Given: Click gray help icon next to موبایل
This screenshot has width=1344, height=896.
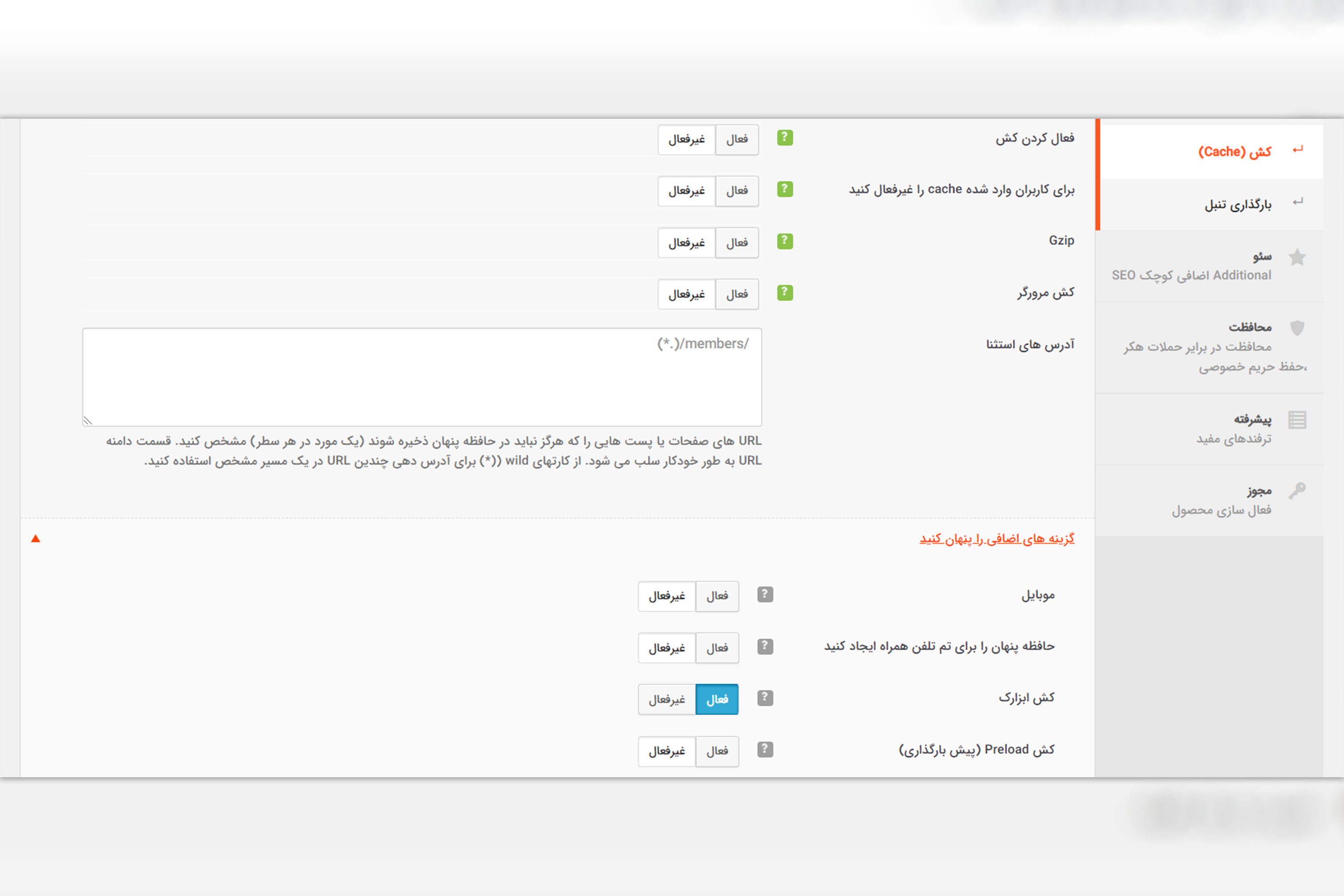Looking at the screenshot, I should click(x=765, y=595).
